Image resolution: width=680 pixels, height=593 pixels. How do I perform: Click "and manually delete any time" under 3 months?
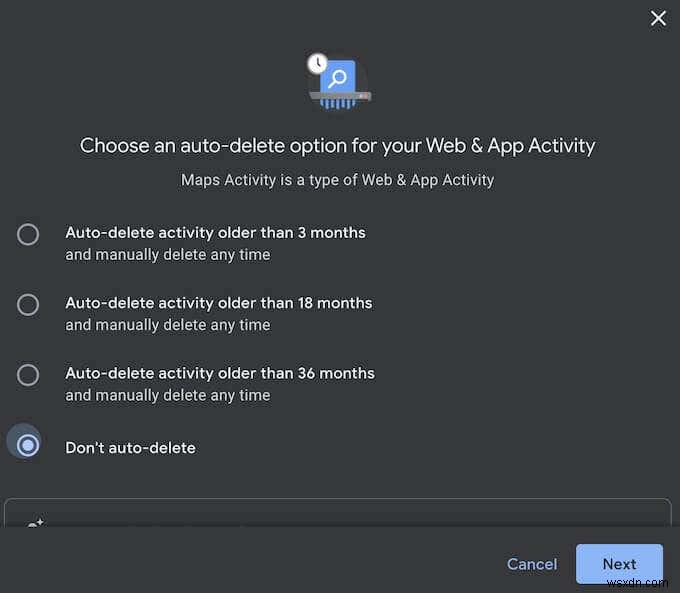pyautogui.click(x=167, y=254)
